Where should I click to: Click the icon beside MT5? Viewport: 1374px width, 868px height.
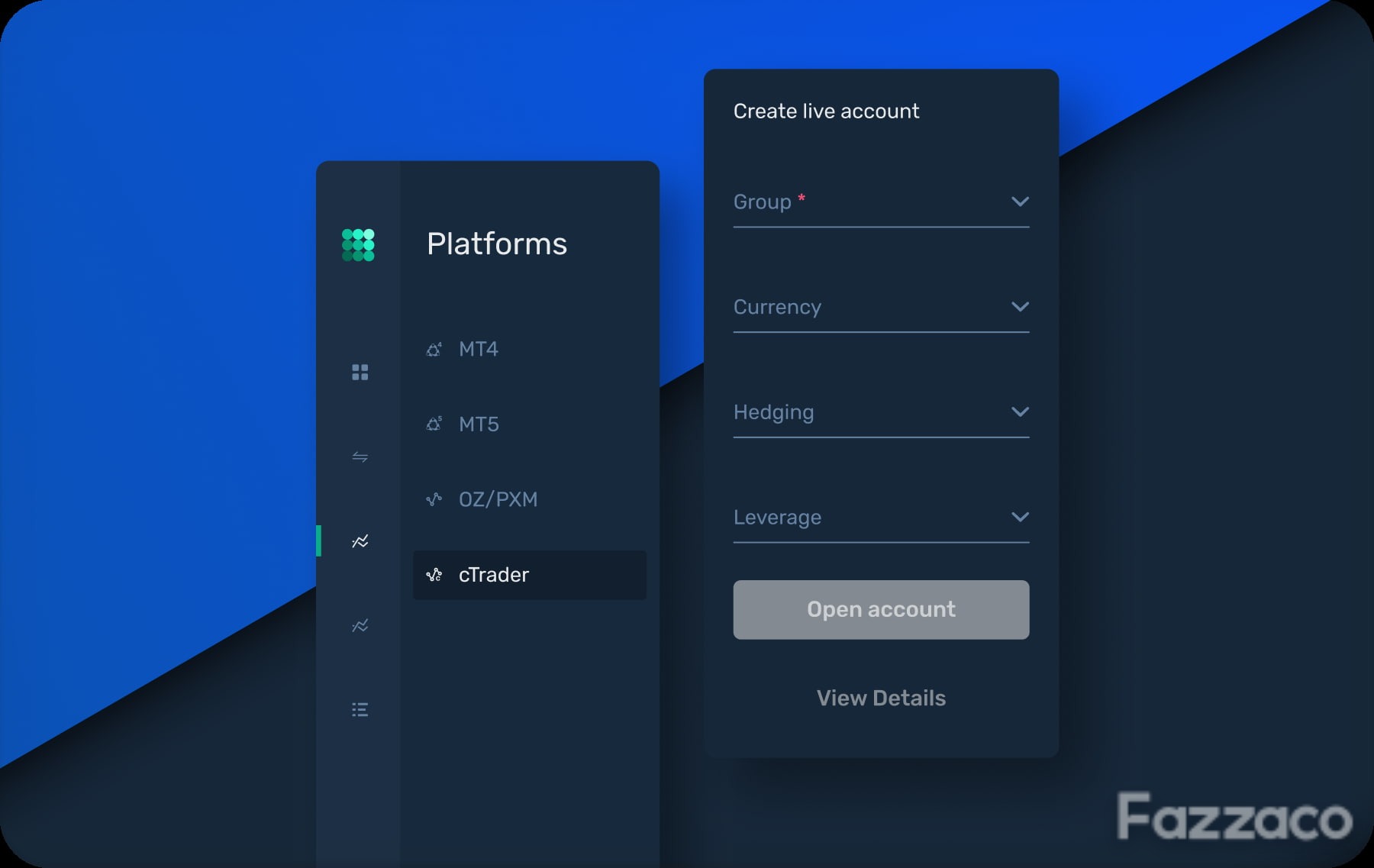click(x=434, y=424)
